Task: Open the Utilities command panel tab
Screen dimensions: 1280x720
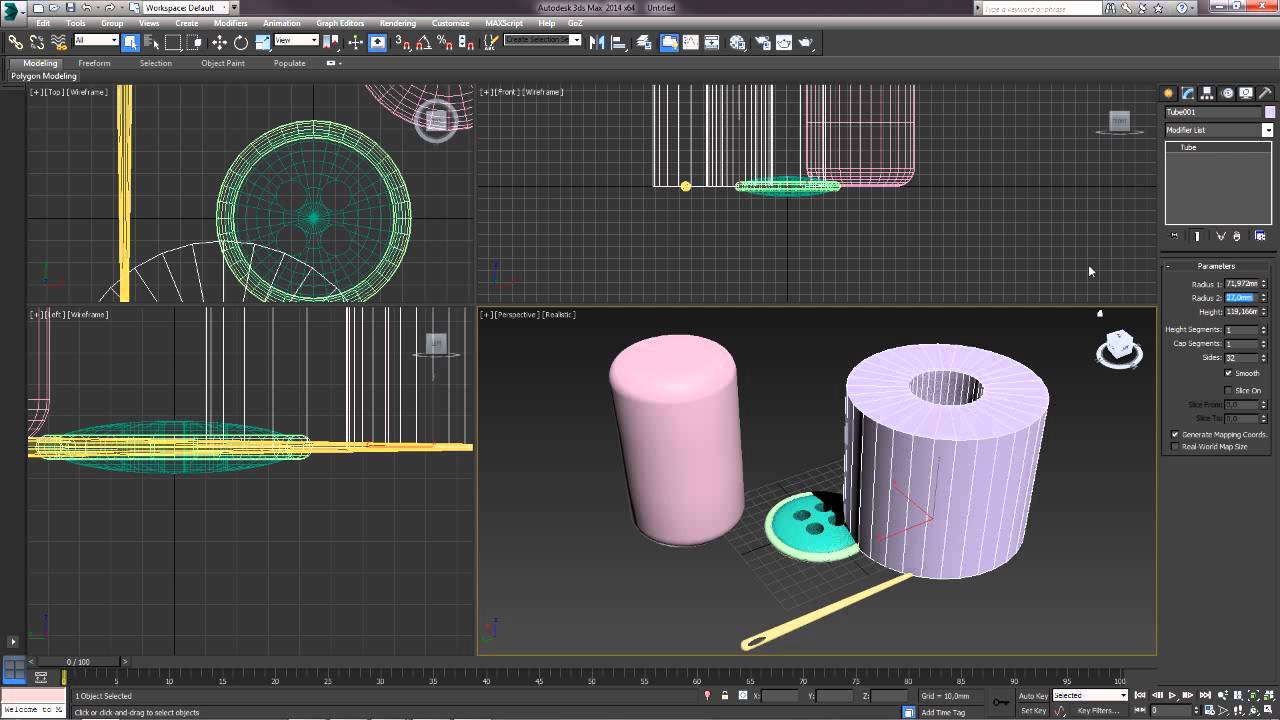Action: [1265, 93]
